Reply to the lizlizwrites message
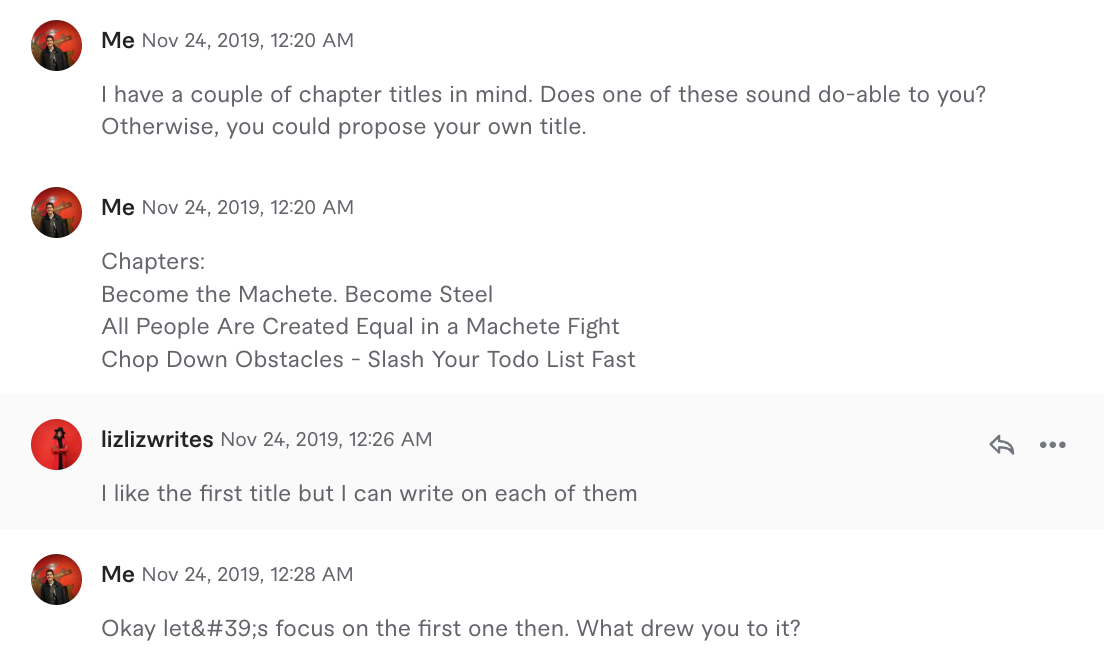This screenshot has height=670, width=1104. pyautogui.click(x=1002, y=445)
